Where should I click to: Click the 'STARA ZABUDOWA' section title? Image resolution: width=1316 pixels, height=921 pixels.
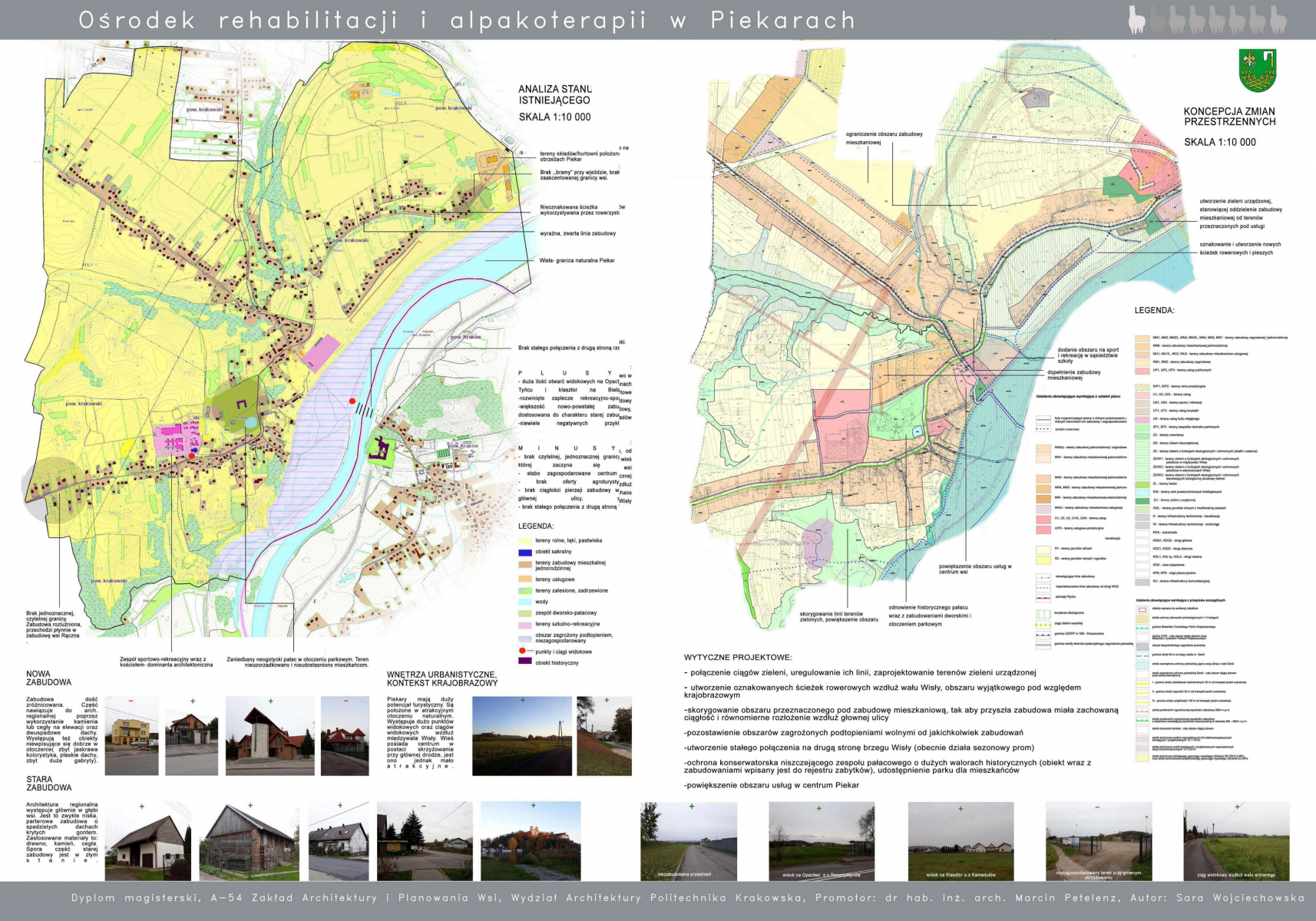pos(49,783)
